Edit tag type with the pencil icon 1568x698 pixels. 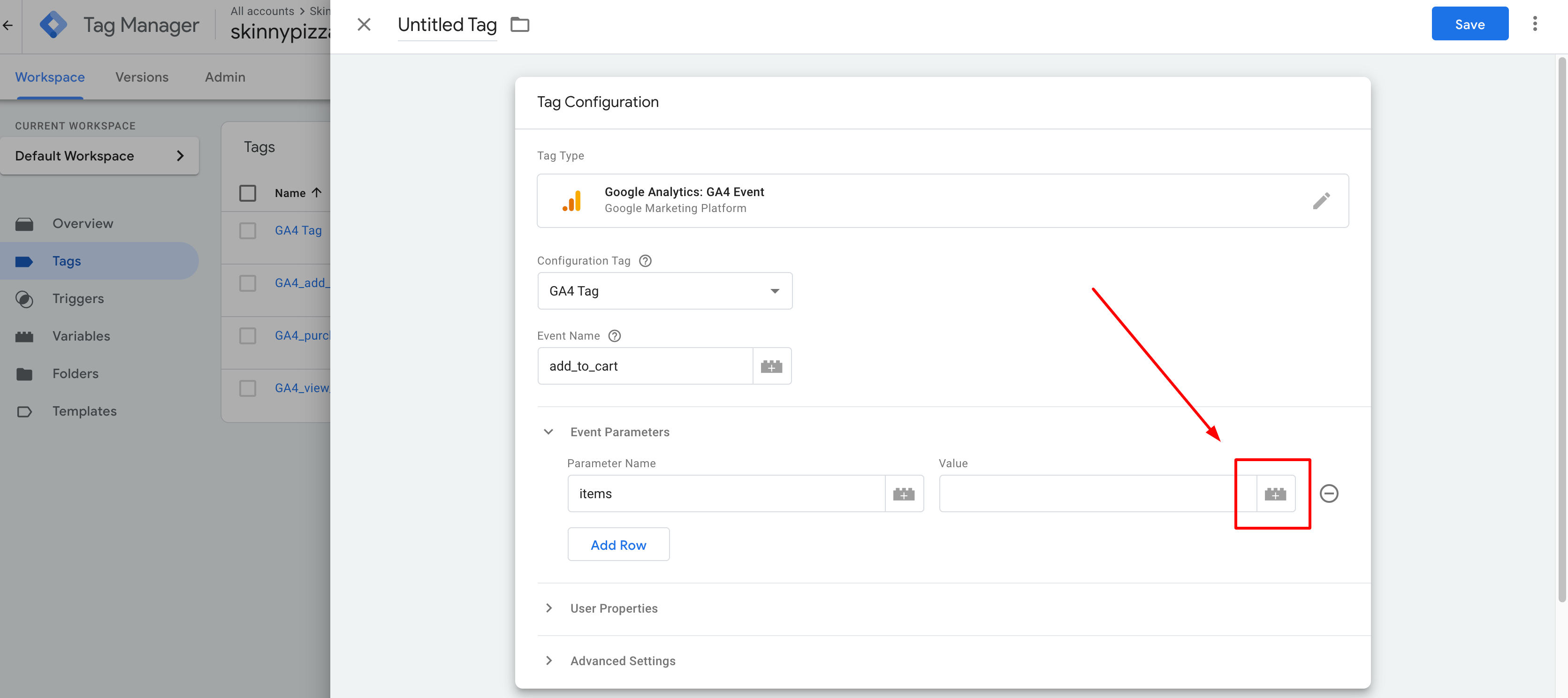[x=1321, y=201]
